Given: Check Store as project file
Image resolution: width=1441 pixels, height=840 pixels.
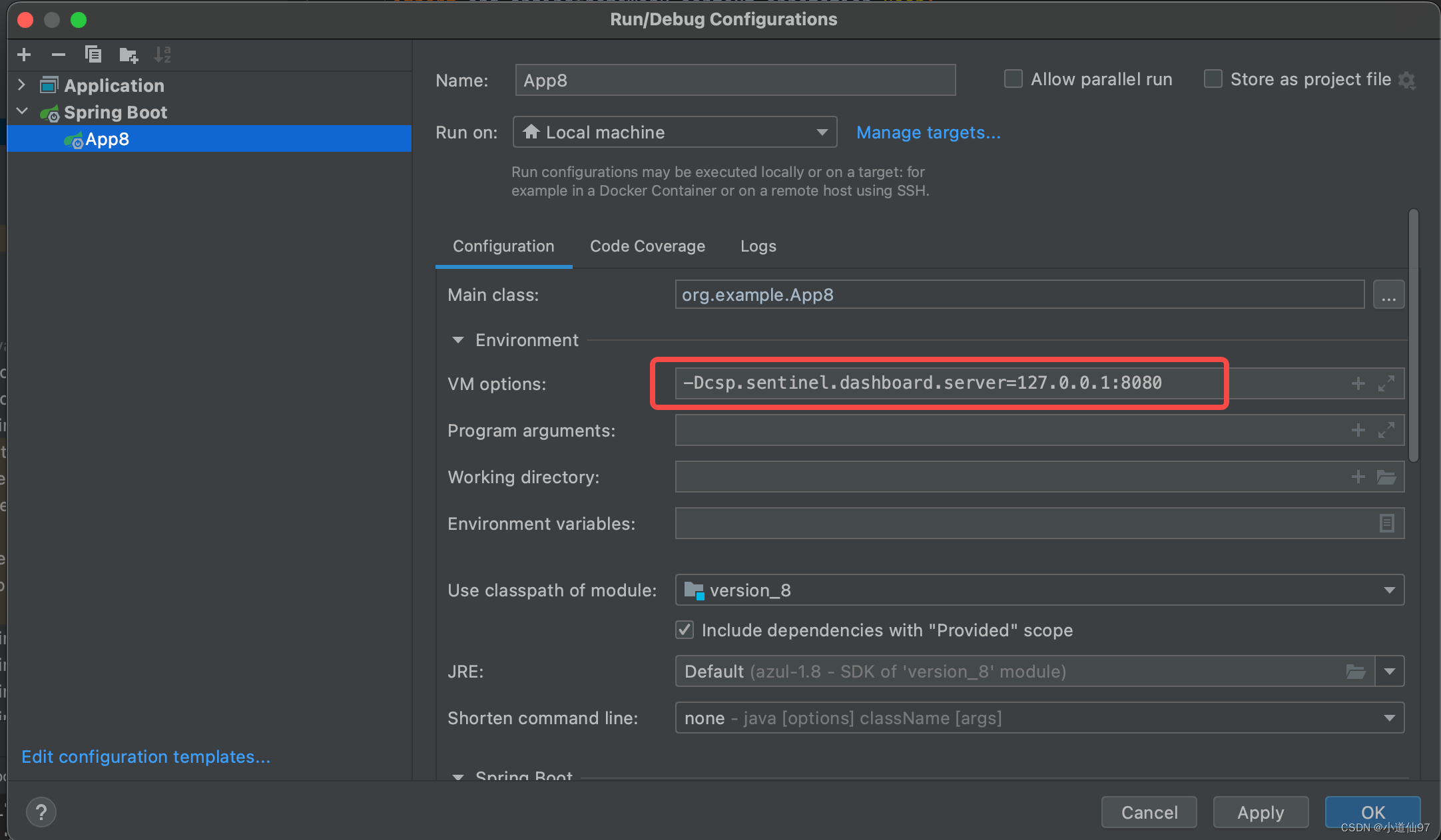Looking at the screenshot, I should point(1213,79).
